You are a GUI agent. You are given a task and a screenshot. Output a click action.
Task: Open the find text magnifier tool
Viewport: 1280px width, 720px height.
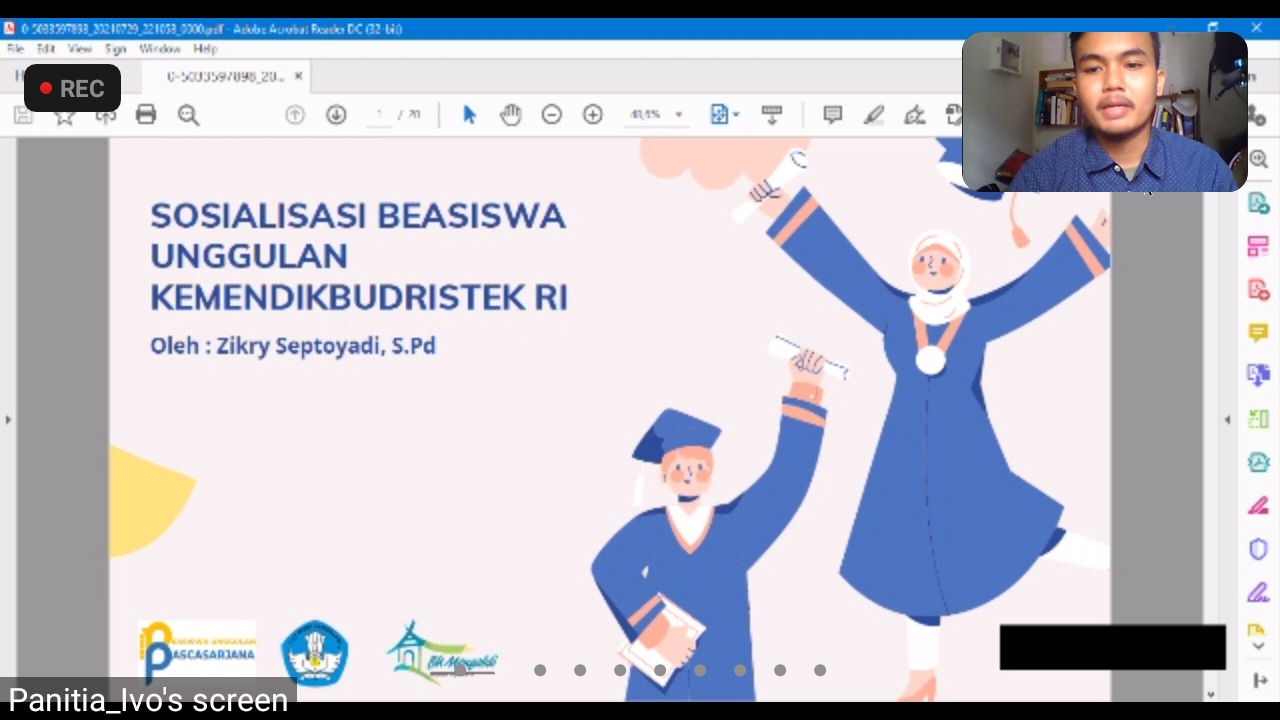pyautogui.click(x=188, y=115)
